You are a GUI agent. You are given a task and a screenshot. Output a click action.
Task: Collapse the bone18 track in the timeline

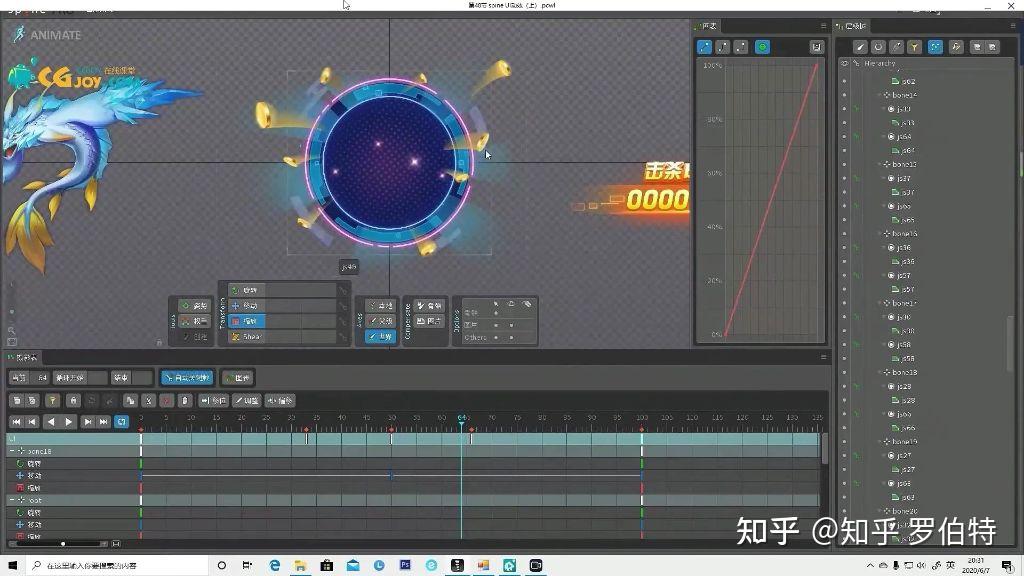click(x=12, y=451)
